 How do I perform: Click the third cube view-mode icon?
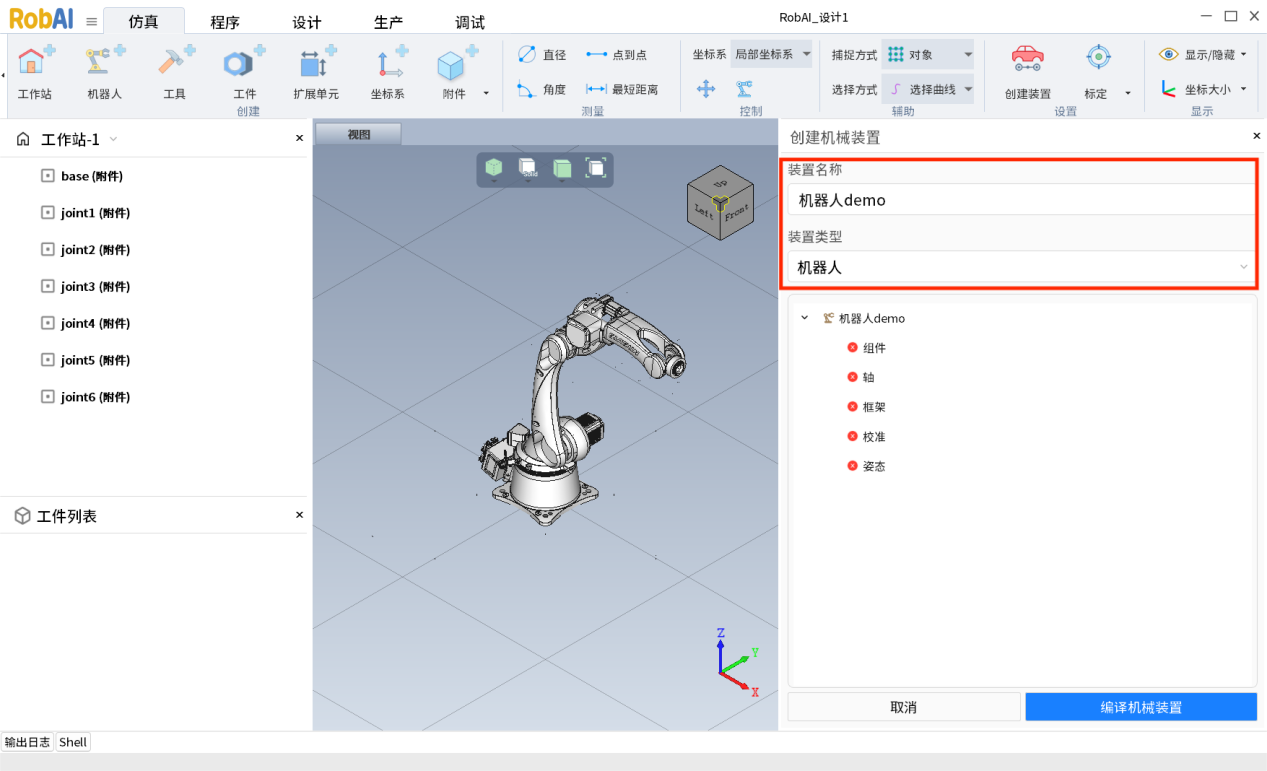(x=562, y=168)
